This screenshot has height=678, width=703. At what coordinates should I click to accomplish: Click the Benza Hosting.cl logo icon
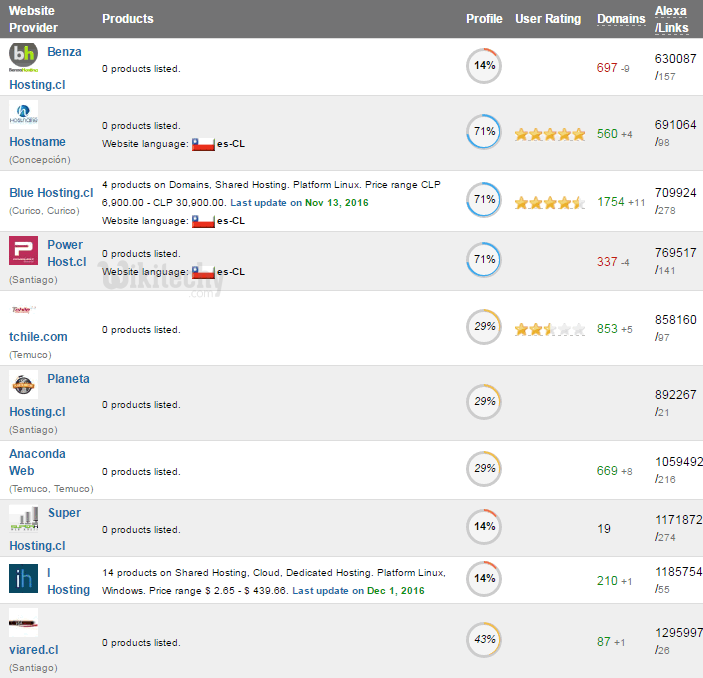pos(24,57)
